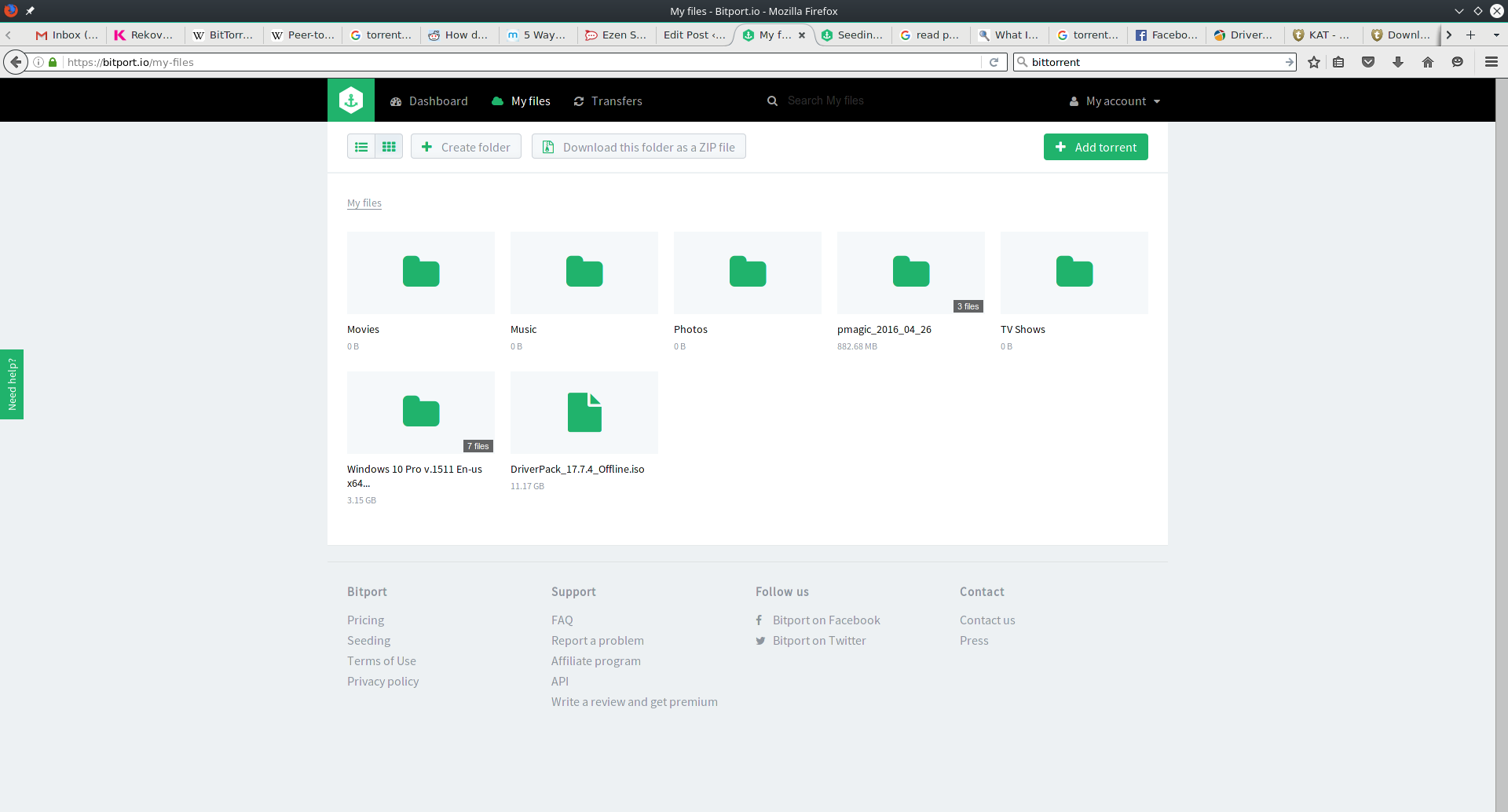1508x812 pixels.
Task: Open the API footer link
Action: tap(560, 682)
